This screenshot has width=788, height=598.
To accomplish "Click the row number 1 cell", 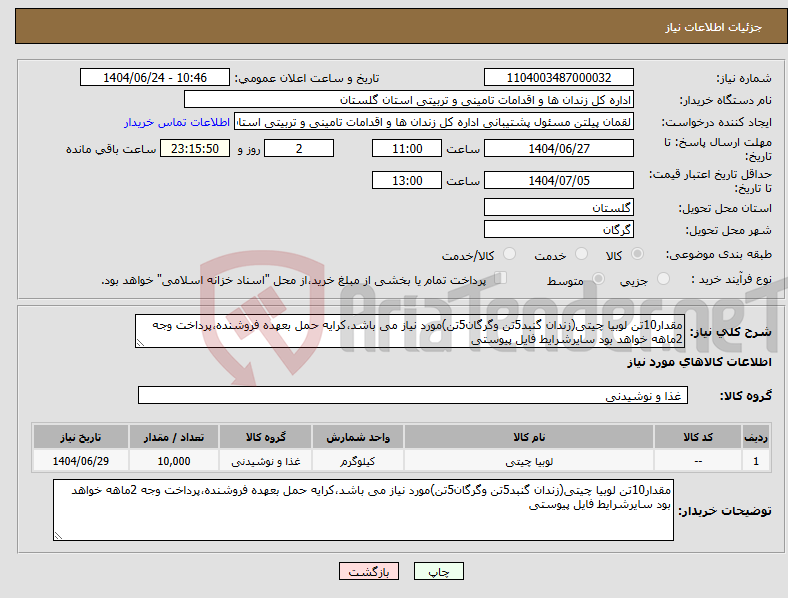I will pyautogui.click(x=756, y=461).
